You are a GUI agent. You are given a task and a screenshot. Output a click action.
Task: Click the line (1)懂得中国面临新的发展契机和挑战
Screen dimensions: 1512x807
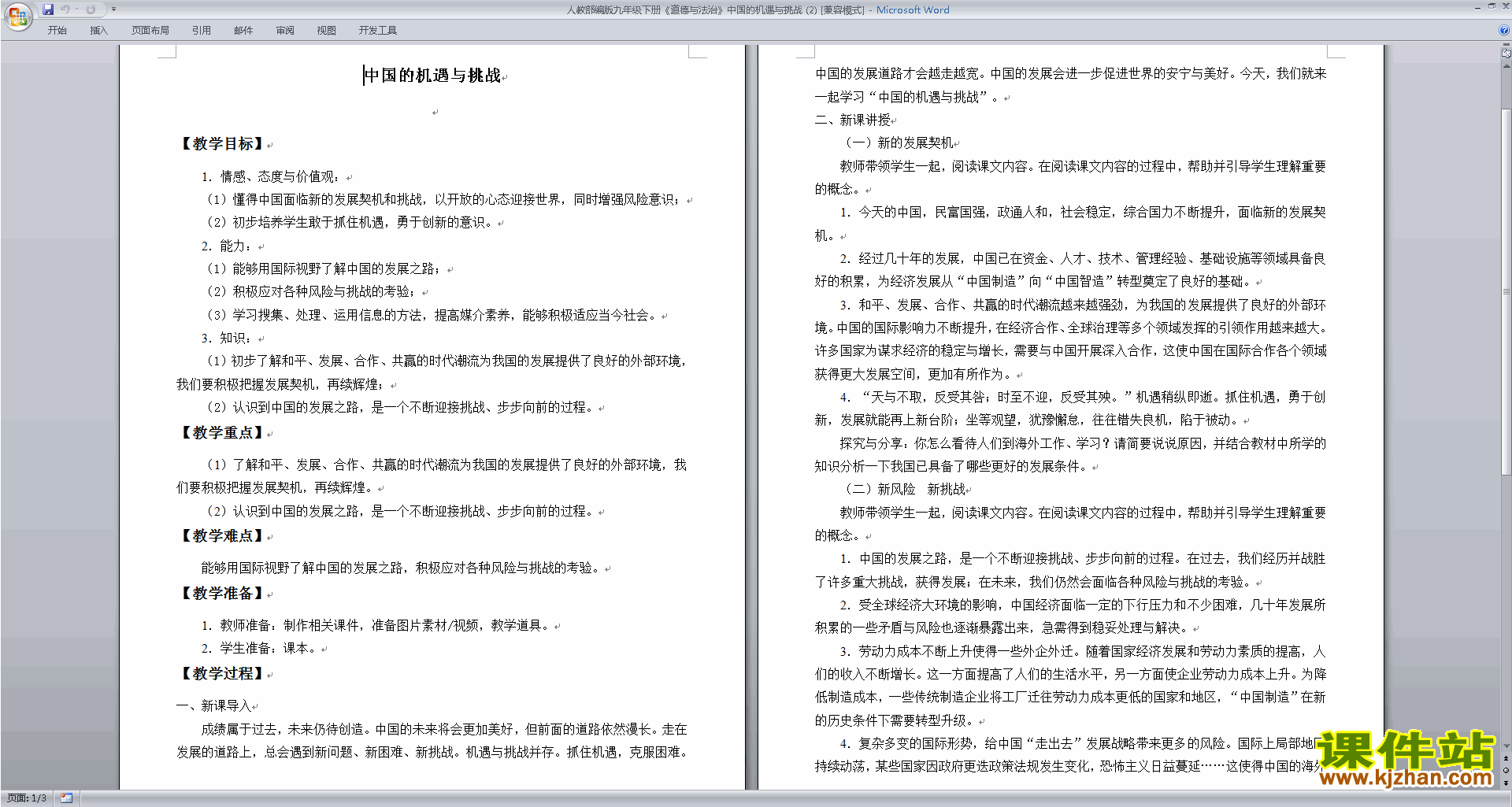click(x=445, y=199)
